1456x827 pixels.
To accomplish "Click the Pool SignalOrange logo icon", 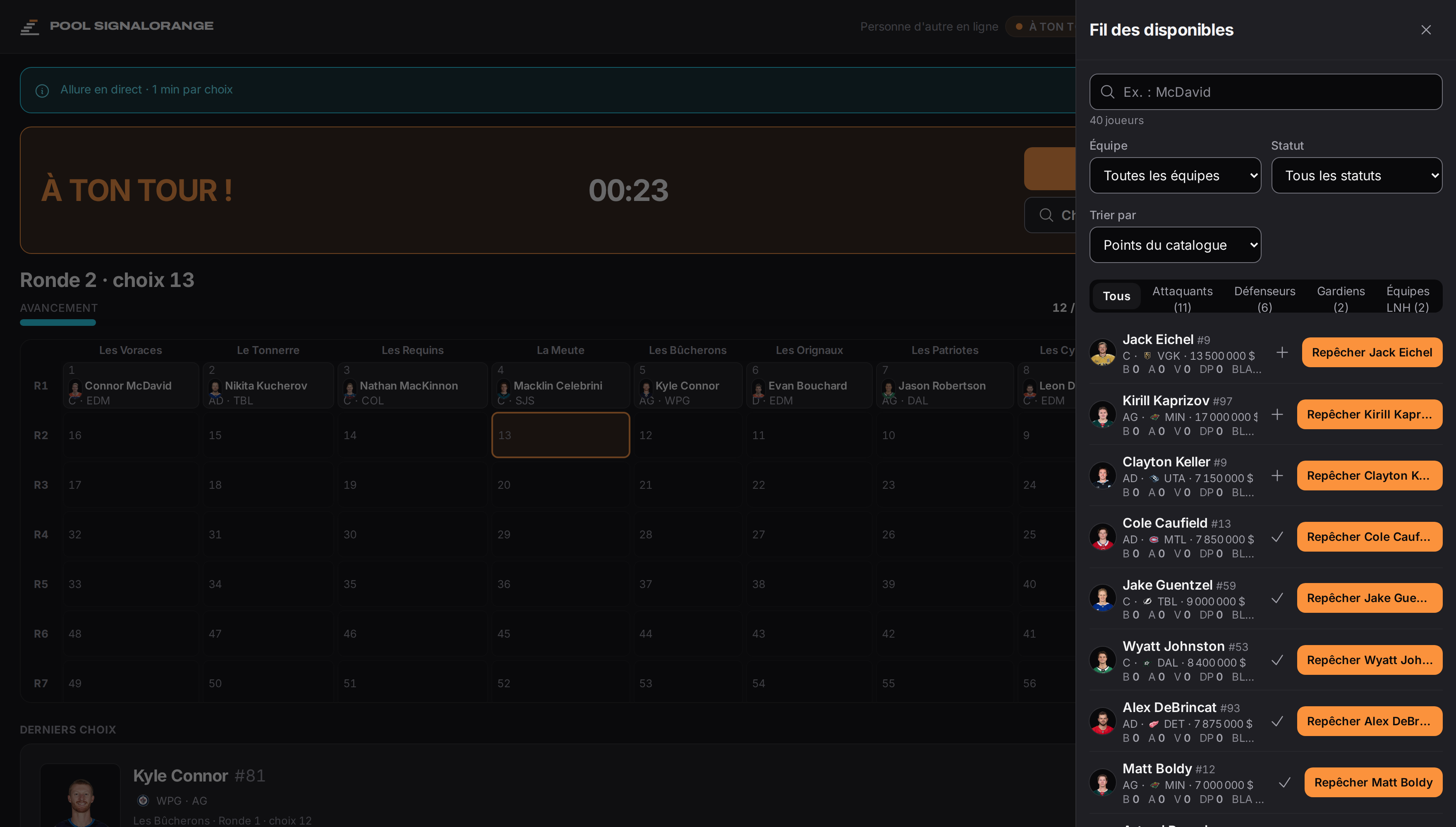I will [x=29, y=27].
